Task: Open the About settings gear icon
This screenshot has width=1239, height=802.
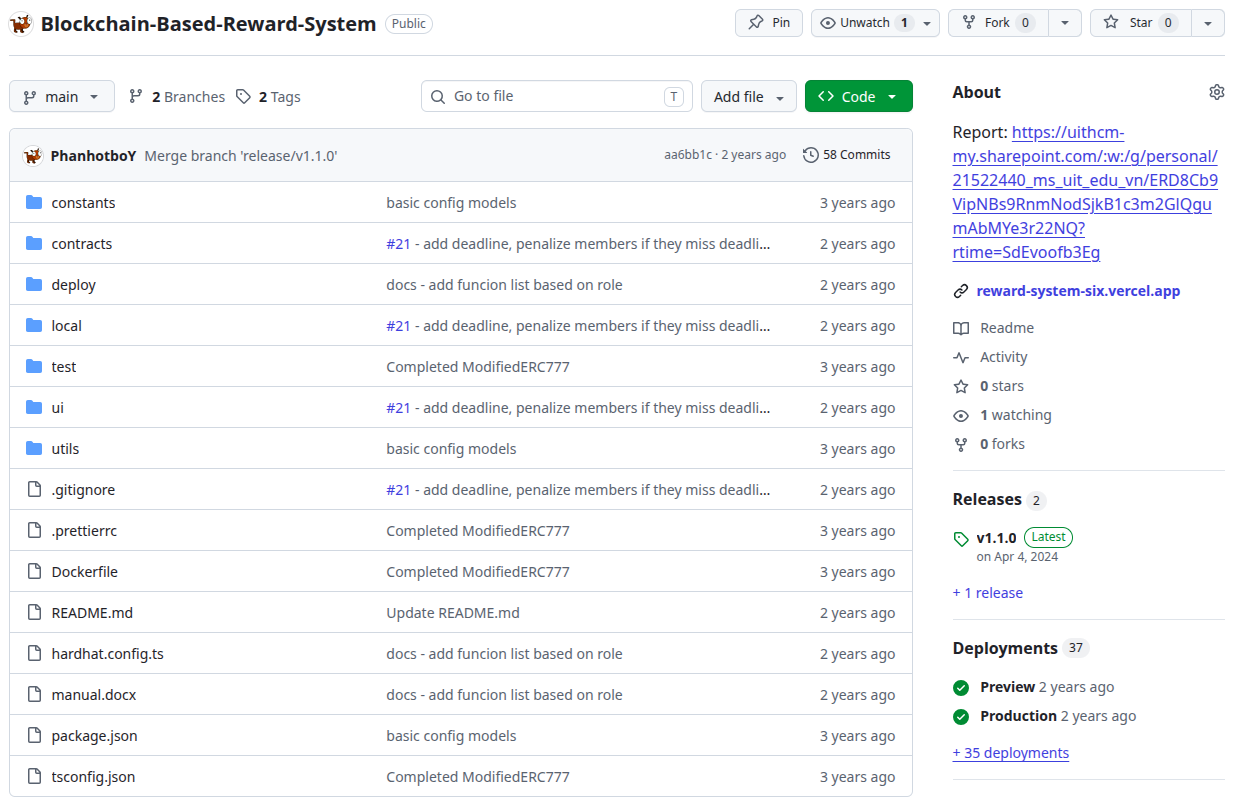Action: tap(1216, 92)
